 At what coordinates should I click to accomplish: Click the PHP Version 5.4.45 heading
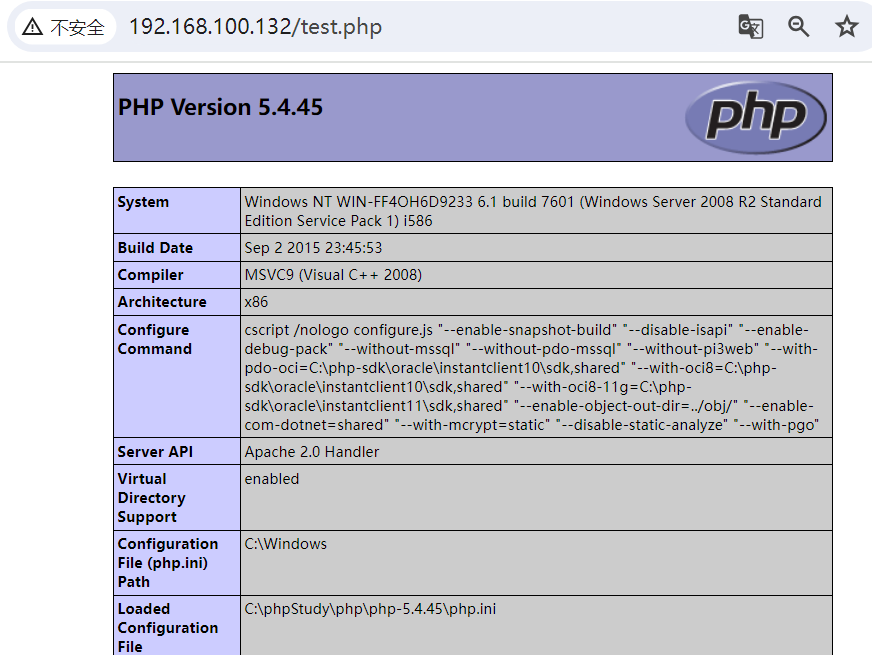point(221,108)
